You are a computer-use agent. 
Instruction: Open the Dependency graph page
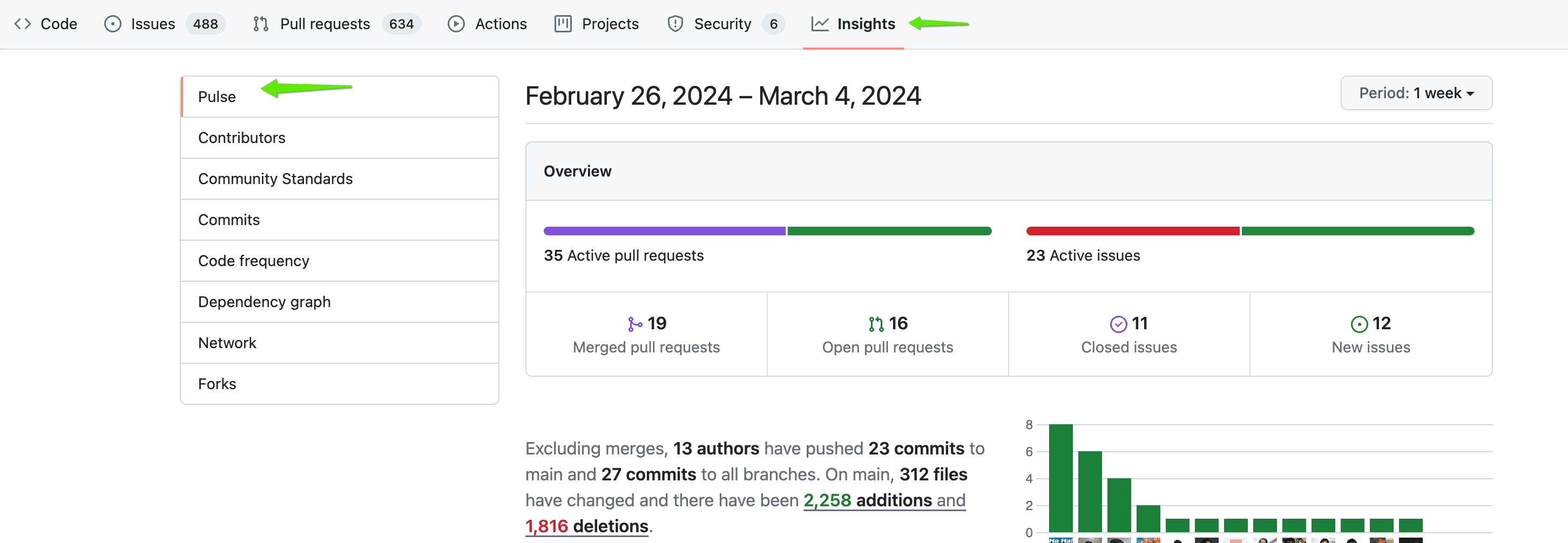coord(264,302)
